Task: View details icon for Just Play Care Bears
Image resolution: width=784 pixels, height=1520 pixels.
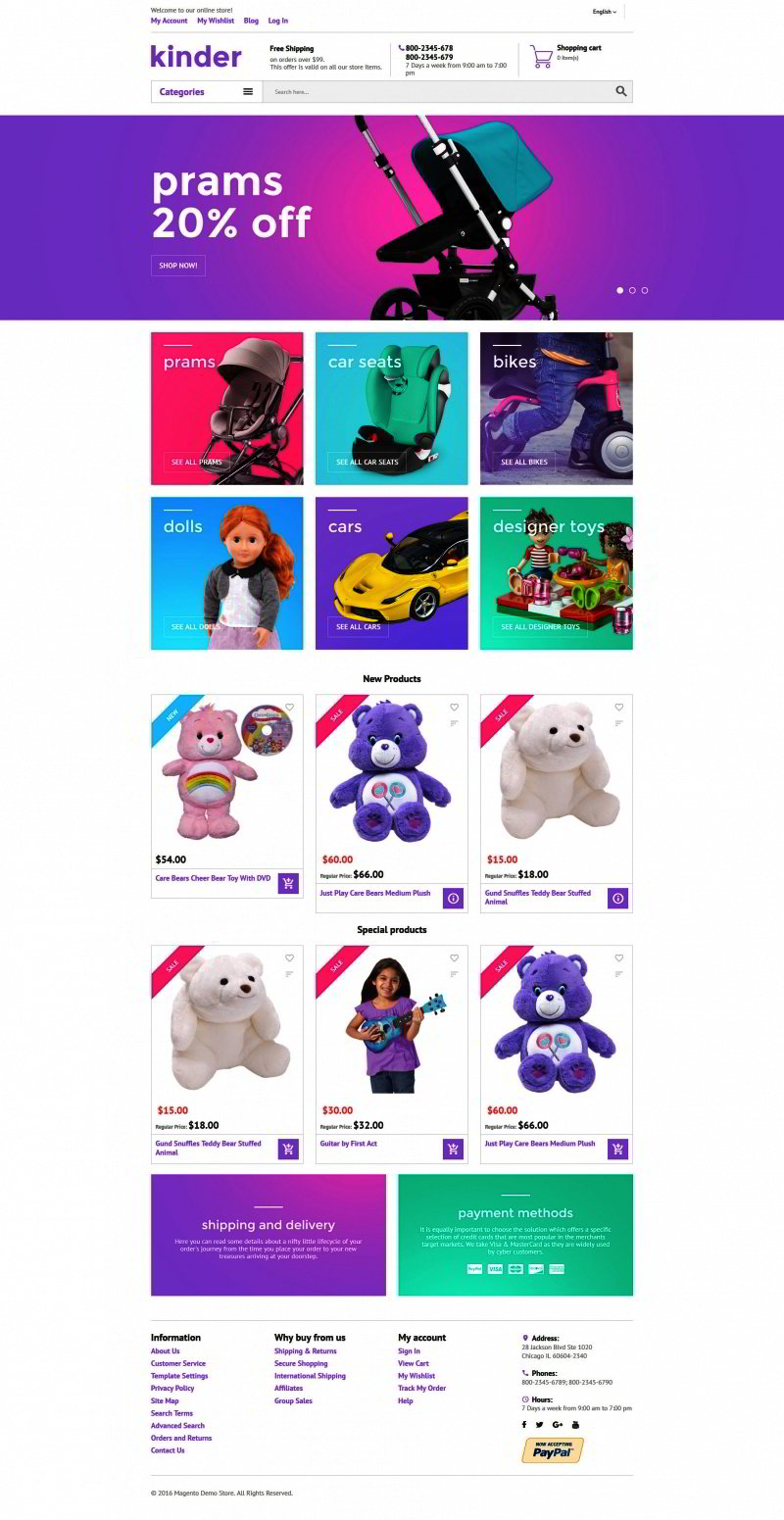Action: coord(453,898)
